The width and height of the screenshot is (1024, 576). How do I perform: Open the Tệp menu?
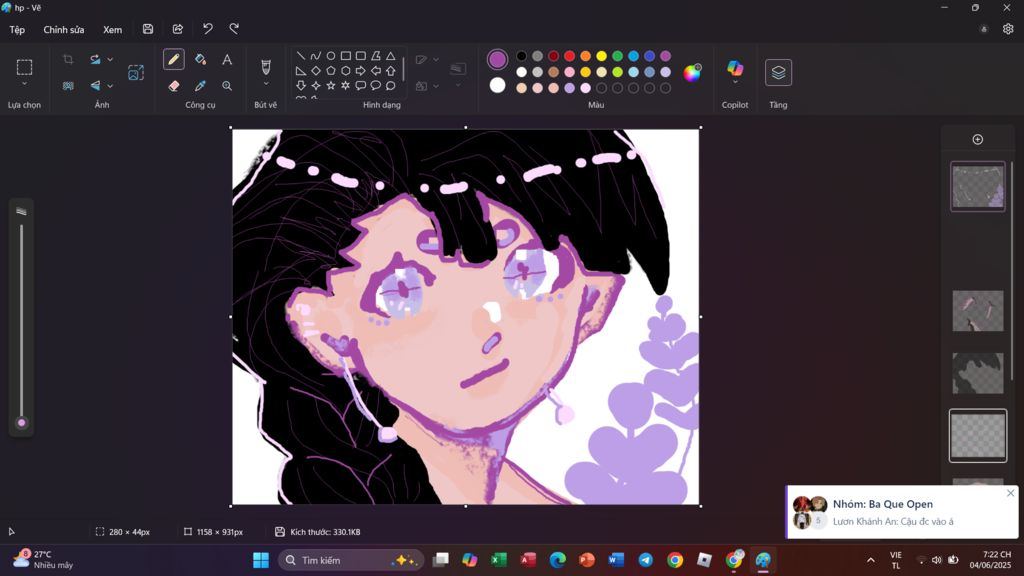point(17,30)
